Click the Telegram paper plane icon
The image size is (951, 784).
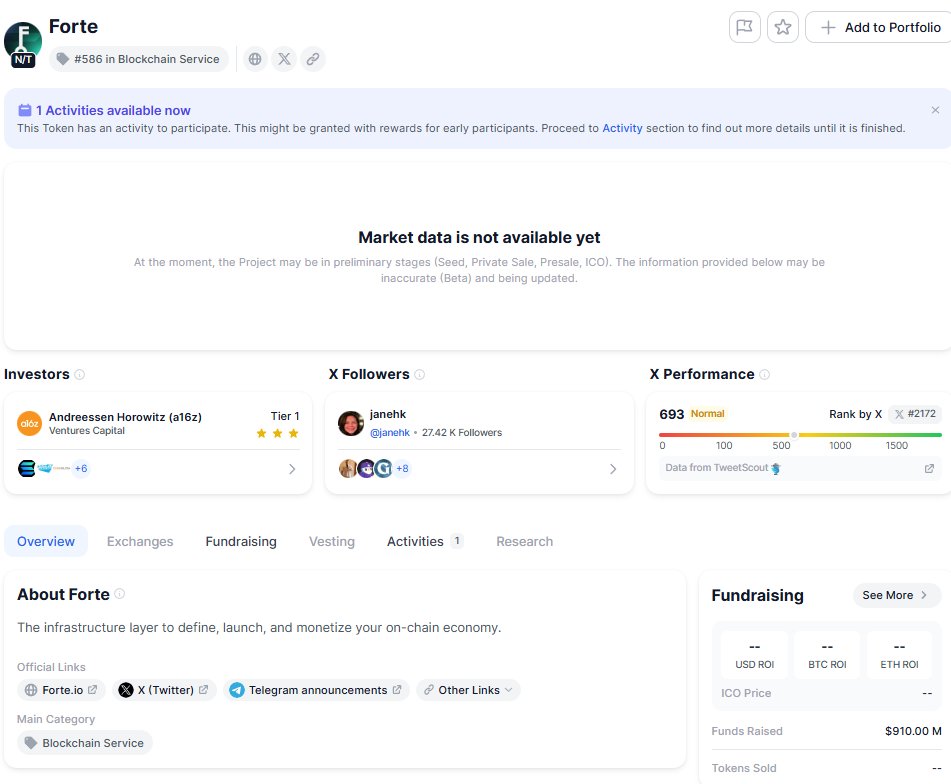[x=237, y=690]
